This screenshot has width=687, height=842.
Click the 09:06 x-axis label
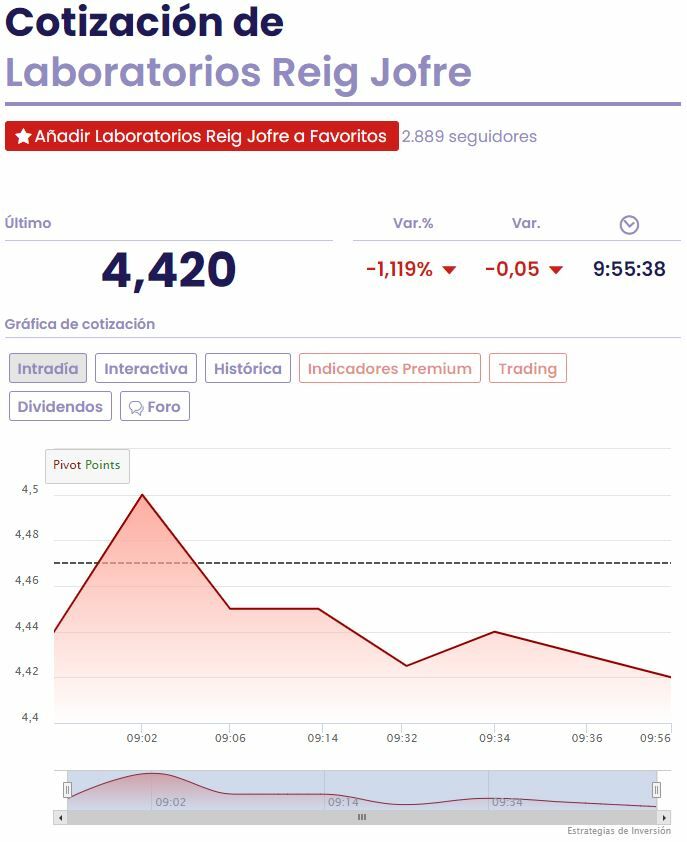pyautogui.click(x=230, y=738)
